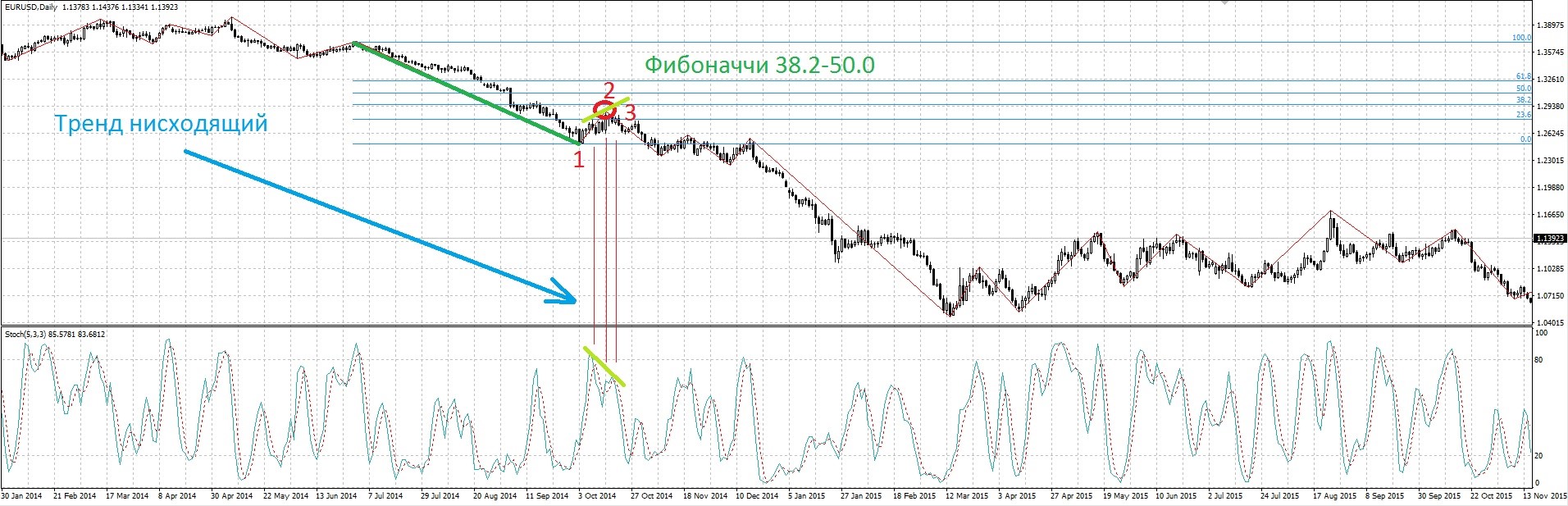Click the 21 Feb 2014 date label

[x=73, y=496]
